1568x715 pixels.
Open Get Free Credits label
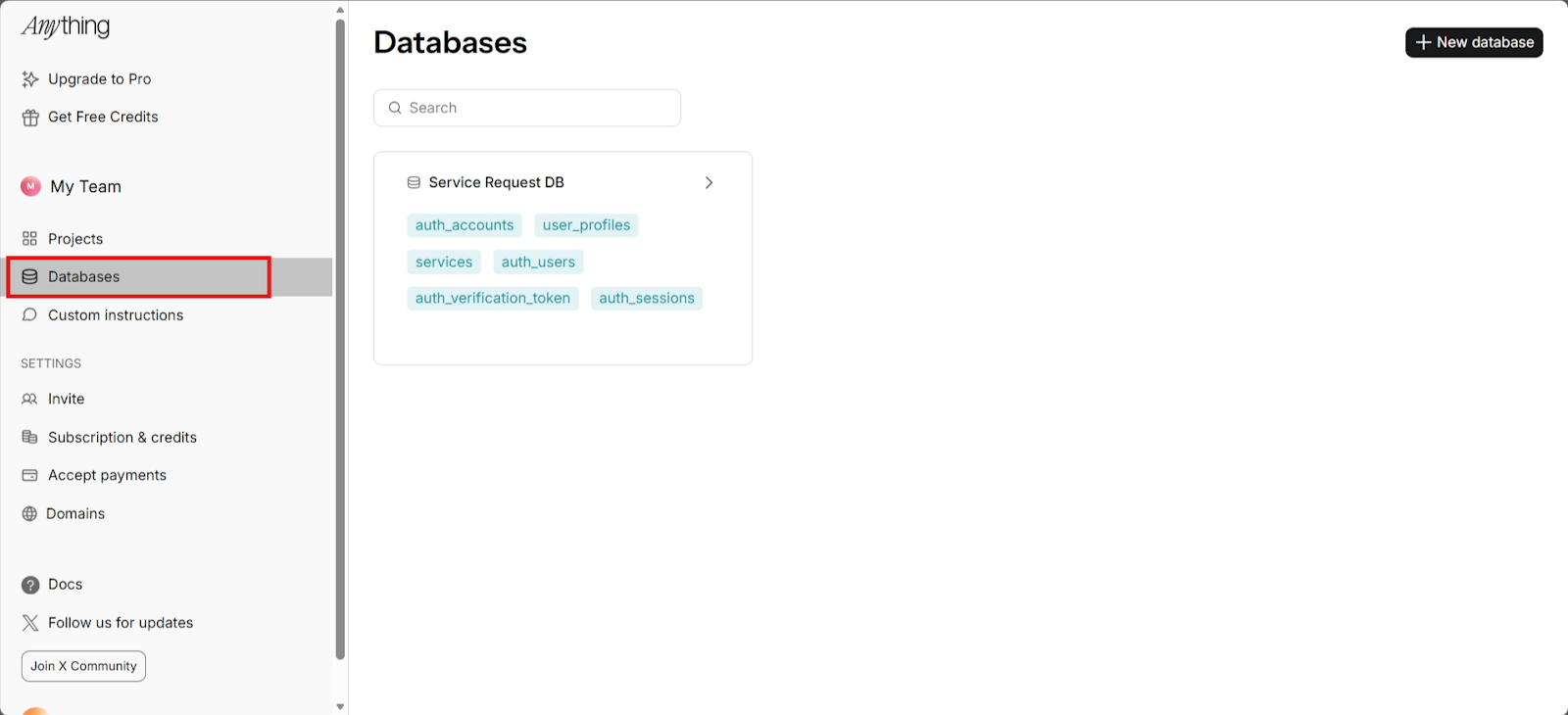tap(103, 117)
